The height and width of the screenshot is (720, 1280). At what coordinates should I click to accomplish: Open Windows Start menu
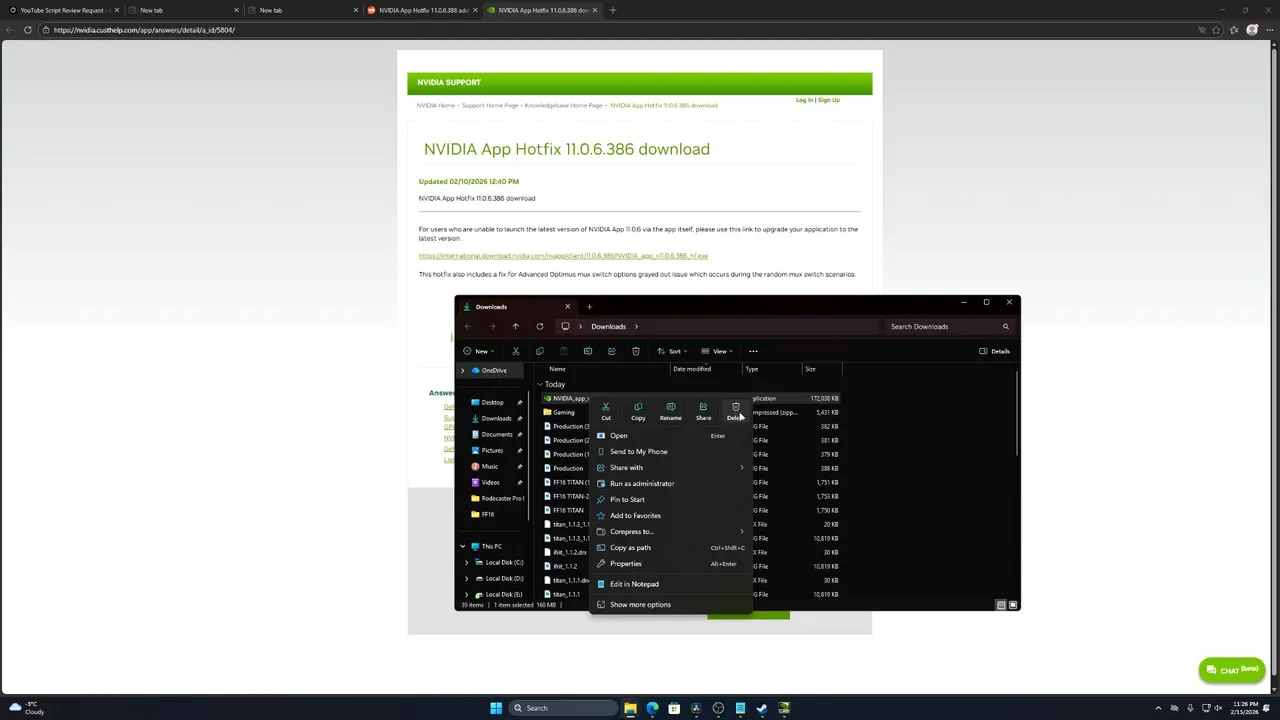(496, 708)
